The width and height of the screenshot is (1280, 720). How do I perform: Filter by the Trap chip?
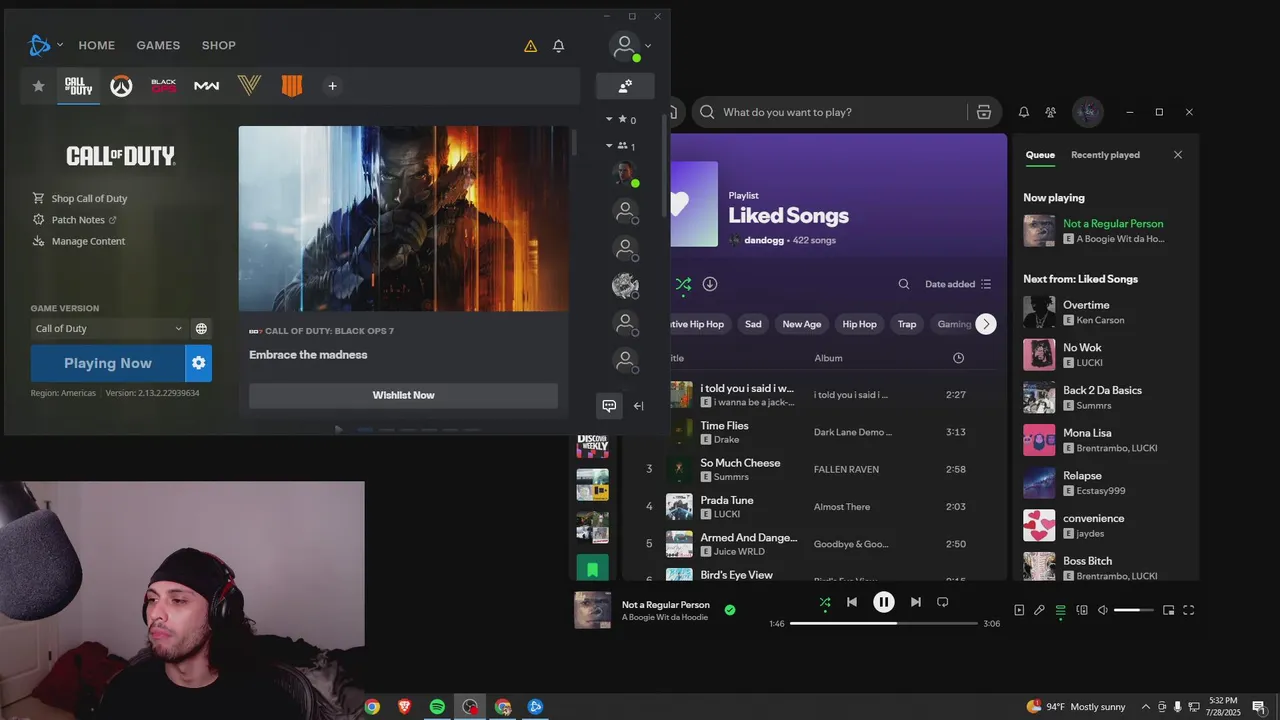coord(907,324)
